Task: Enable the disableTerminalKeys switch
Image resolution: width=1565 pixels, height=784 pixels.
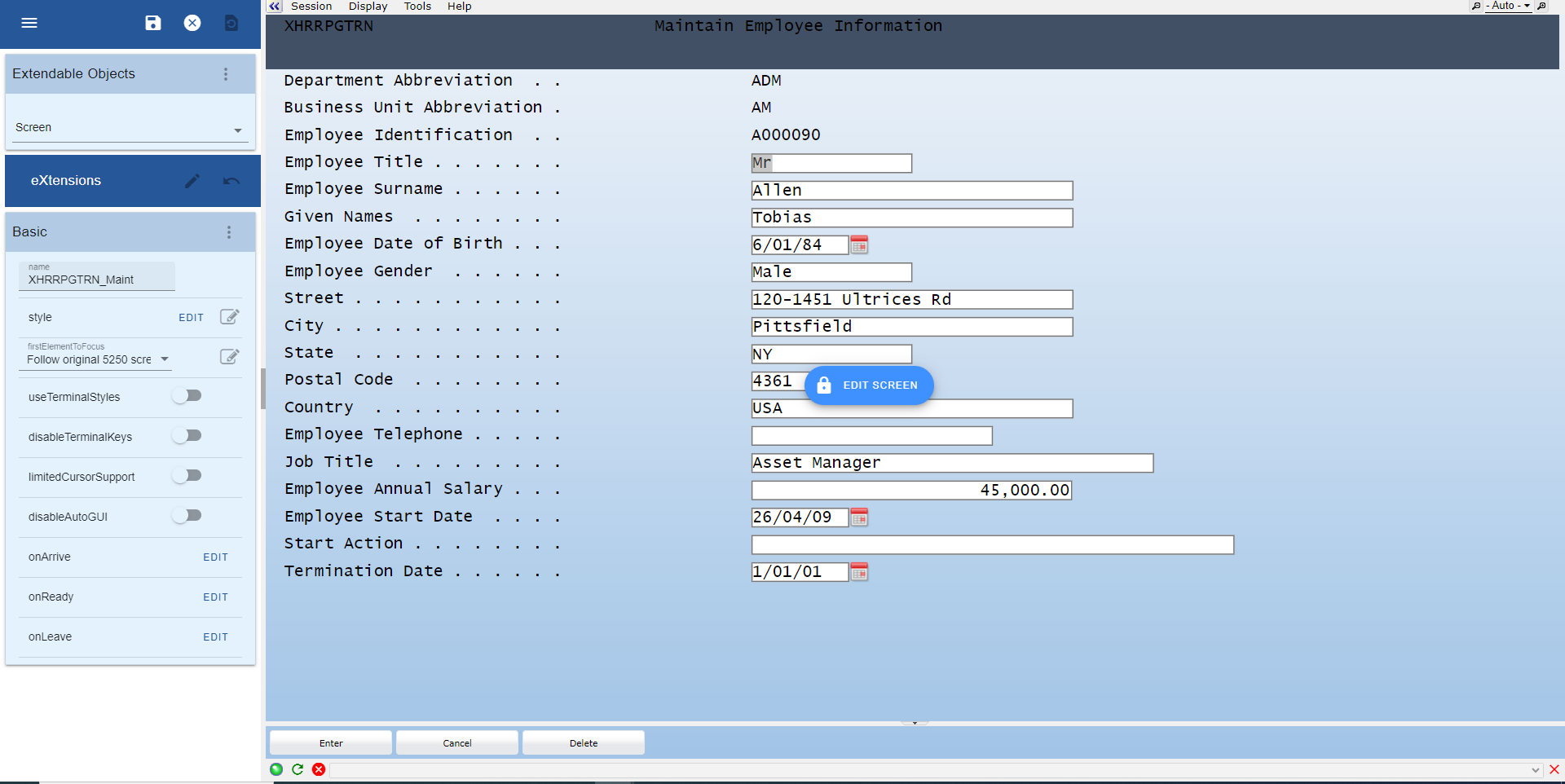Action: 187,436
